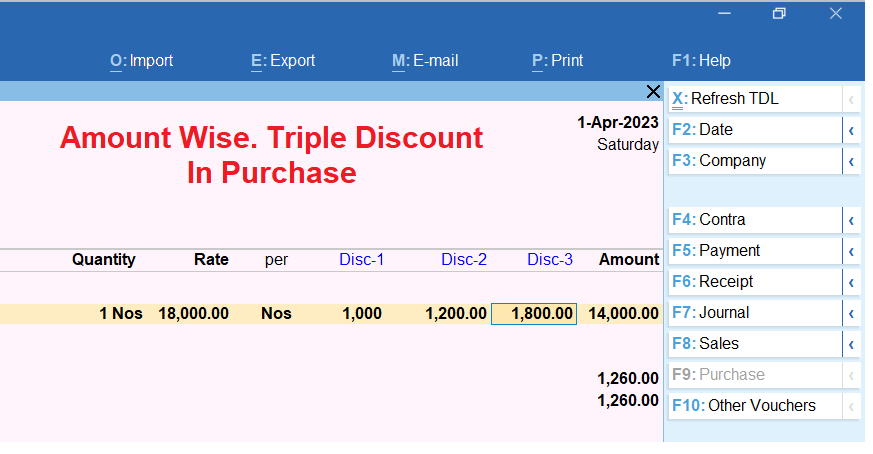The width and height of the screenshot is (873, 454).
Task: Close the voucher screen with the black X
Action: [653, 92]
